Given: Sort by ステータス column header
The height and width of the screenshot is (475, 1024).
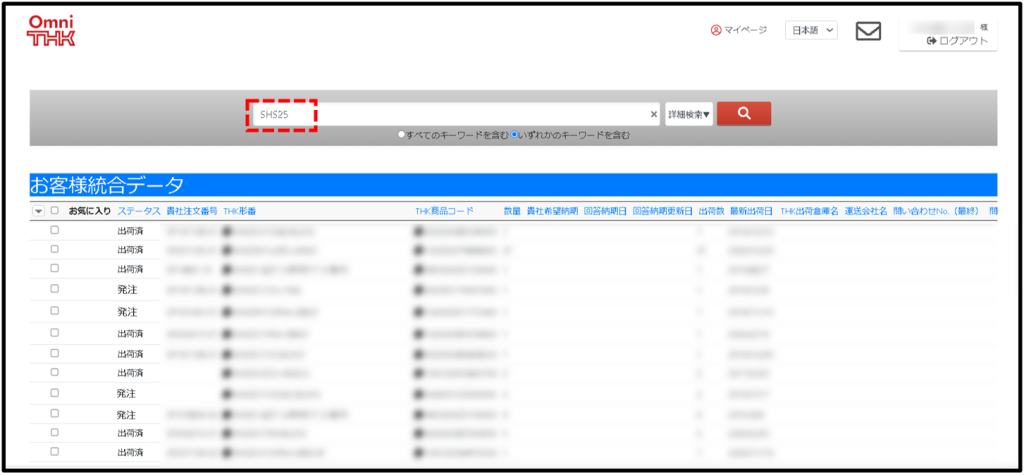Looking at the screenshot, I should click(139, 211).
